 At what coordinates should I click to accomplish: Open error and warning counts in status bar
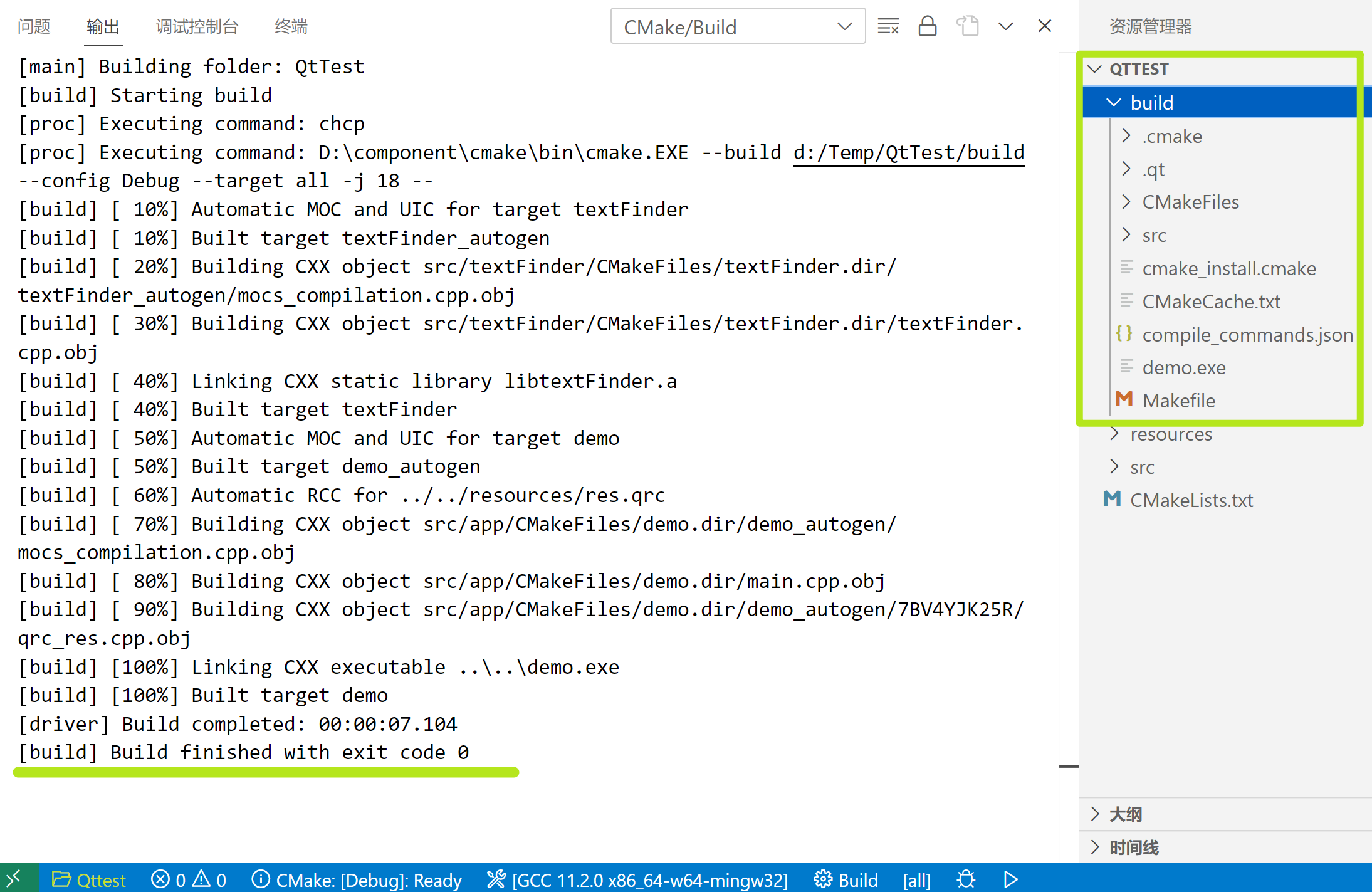coord(188,879)
